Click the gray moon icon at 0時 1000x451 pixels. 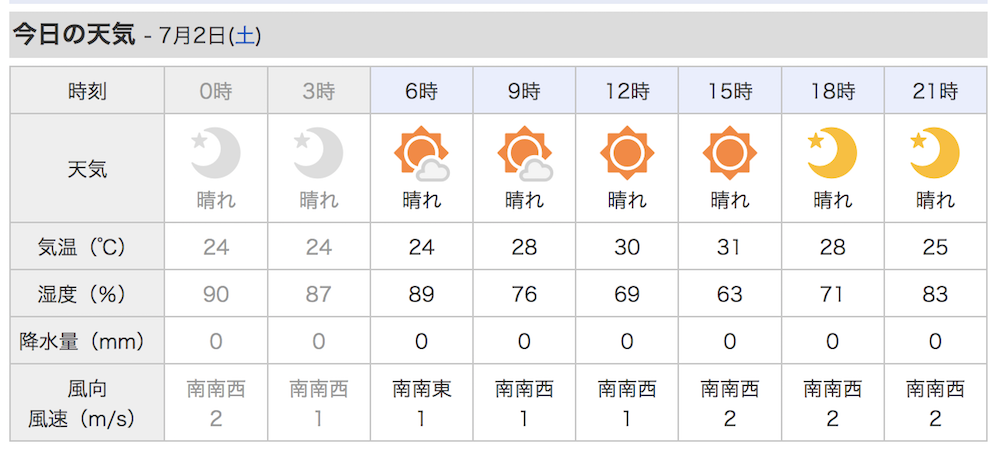click(x=216, y=153)
